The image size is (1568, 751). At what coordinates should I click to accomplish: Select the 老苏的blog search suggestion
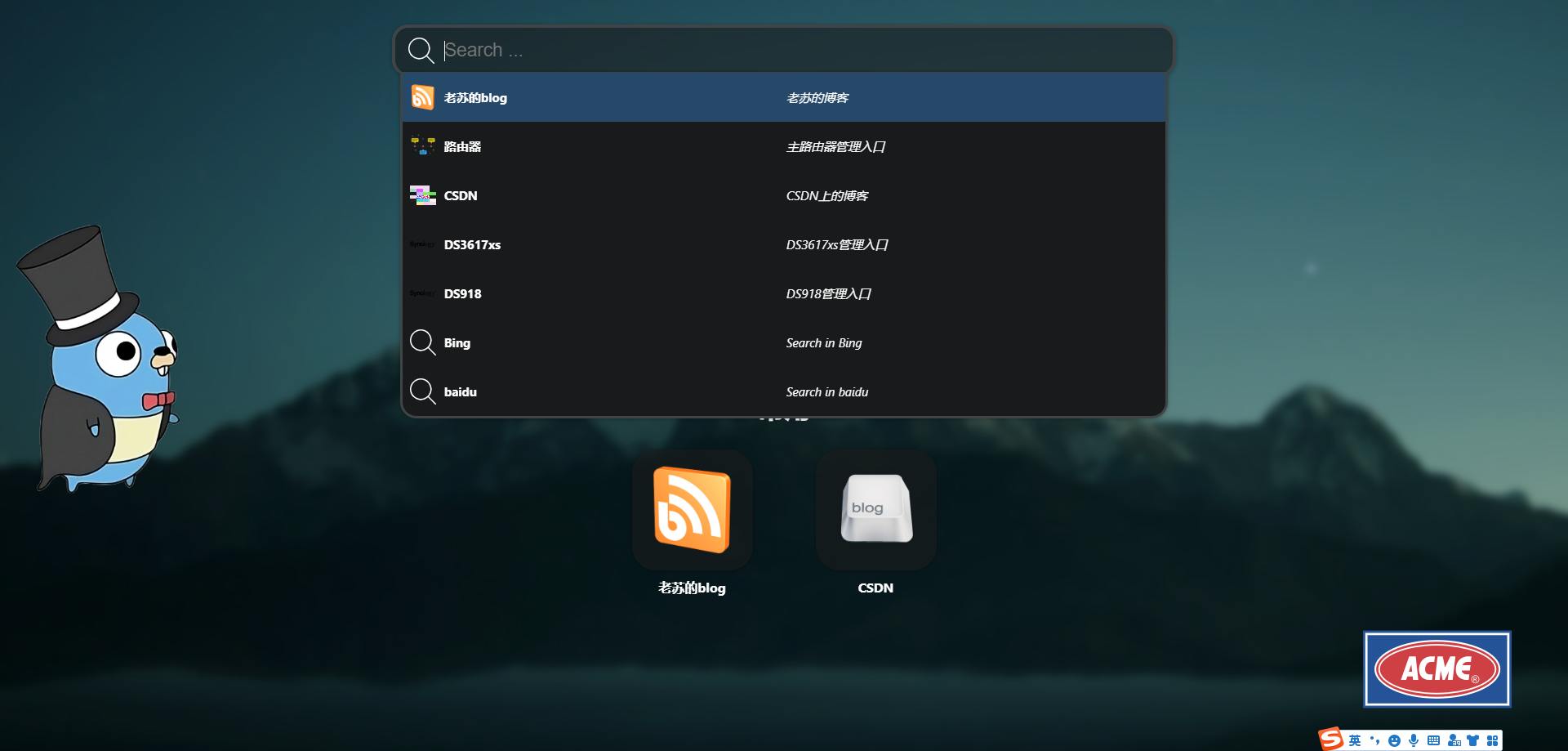(783, 98)
